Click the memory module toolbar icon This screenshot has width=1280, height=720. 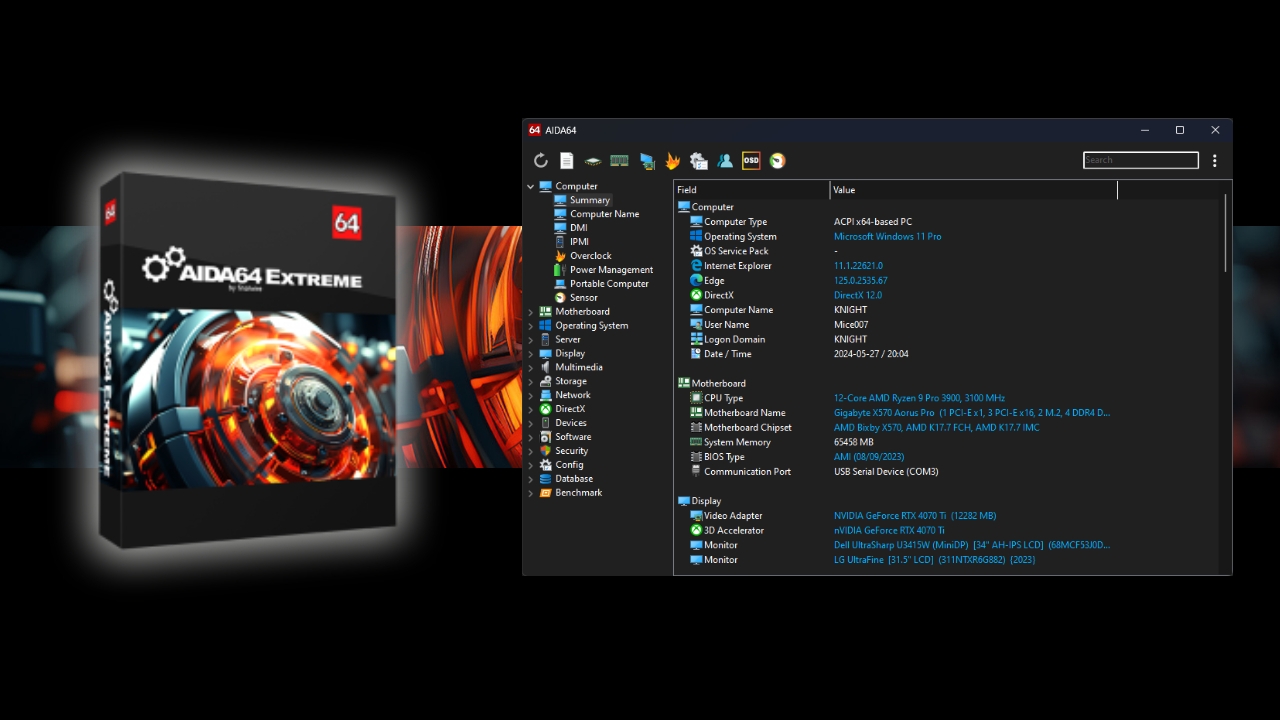[x=619, y=161]
